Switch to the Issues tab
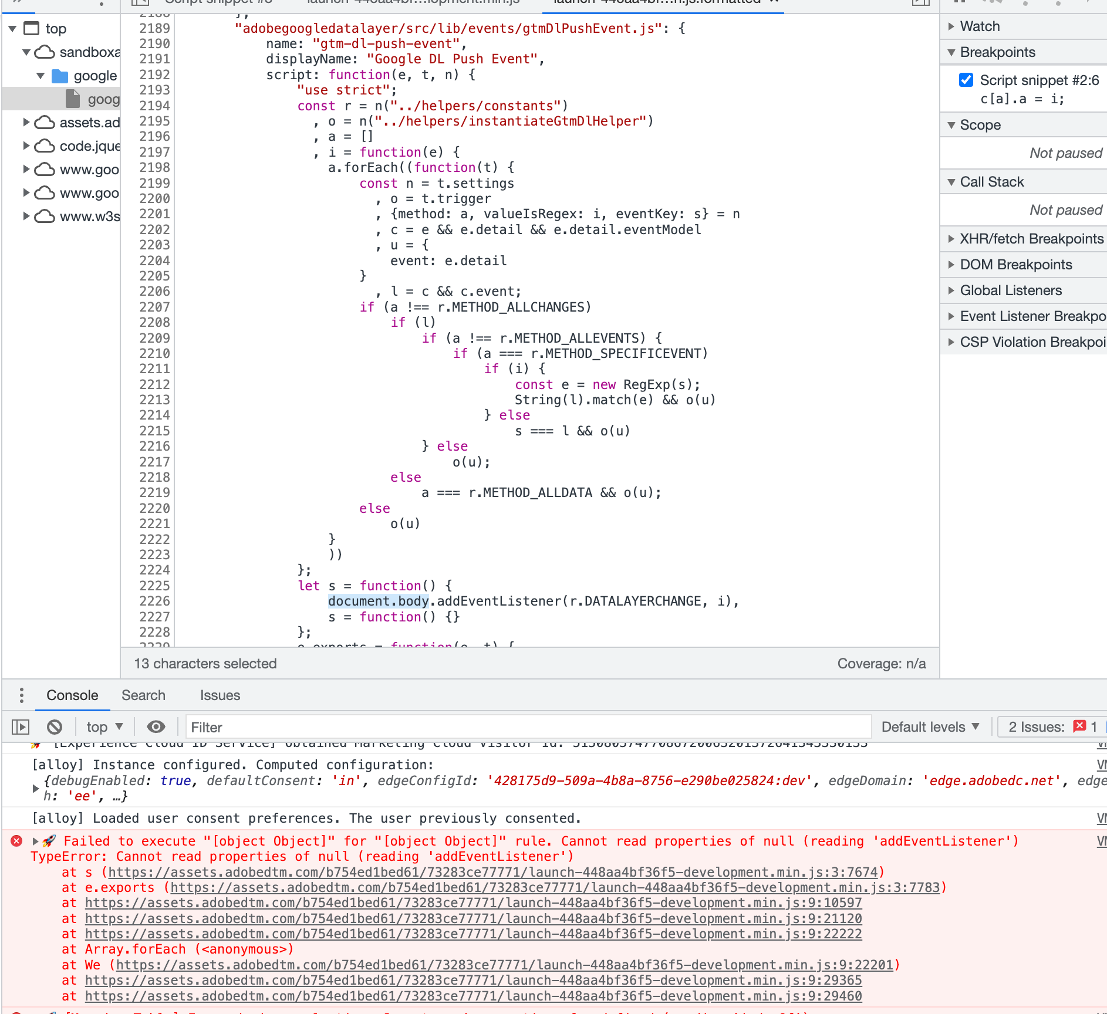 click(219, 695)
